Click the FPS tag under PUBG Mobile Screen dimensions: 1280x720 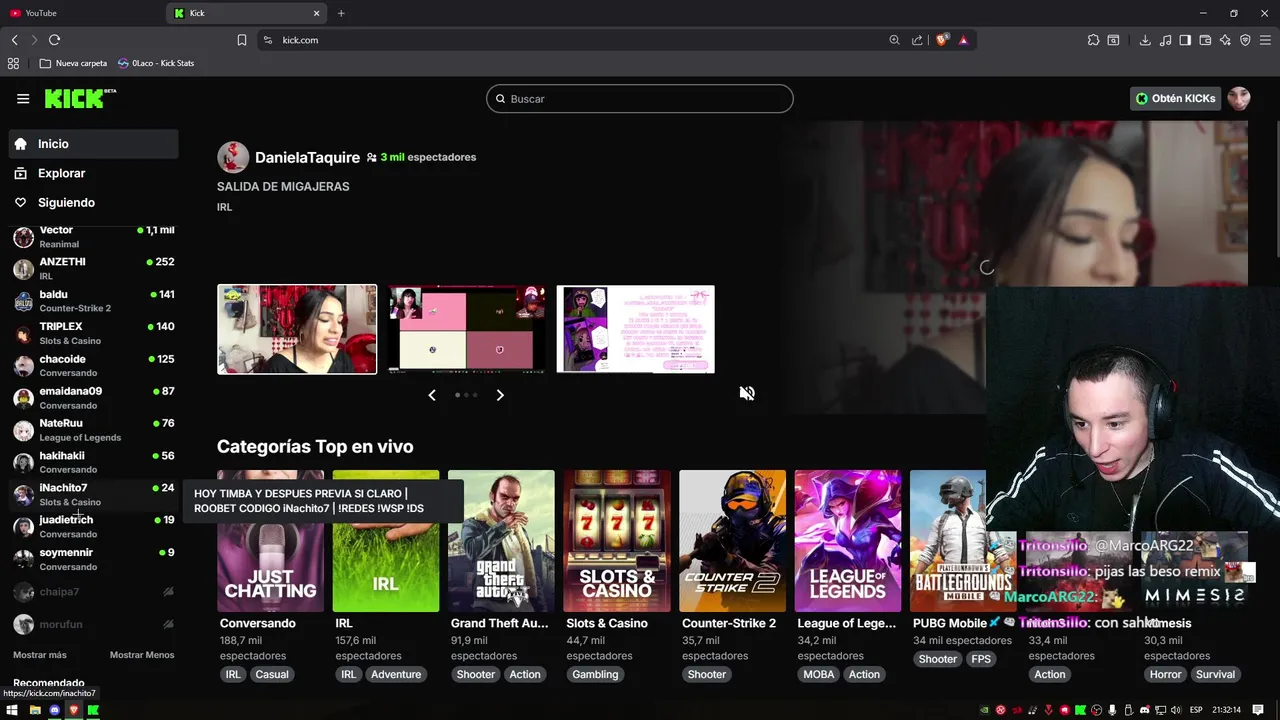click(x=980, y=659)
